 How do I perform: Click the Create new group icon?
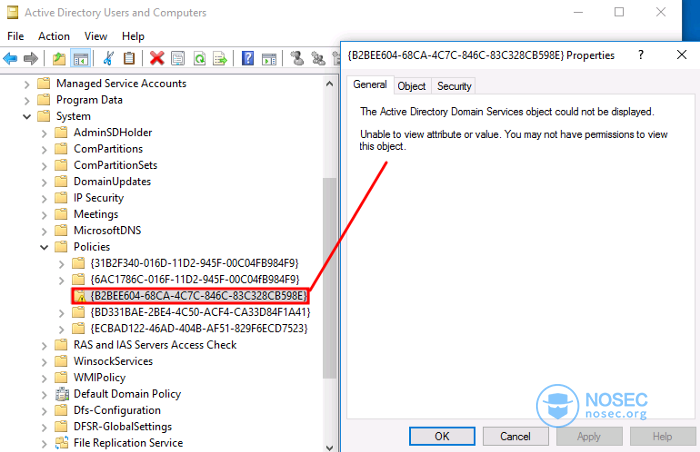tap(318, 59)
